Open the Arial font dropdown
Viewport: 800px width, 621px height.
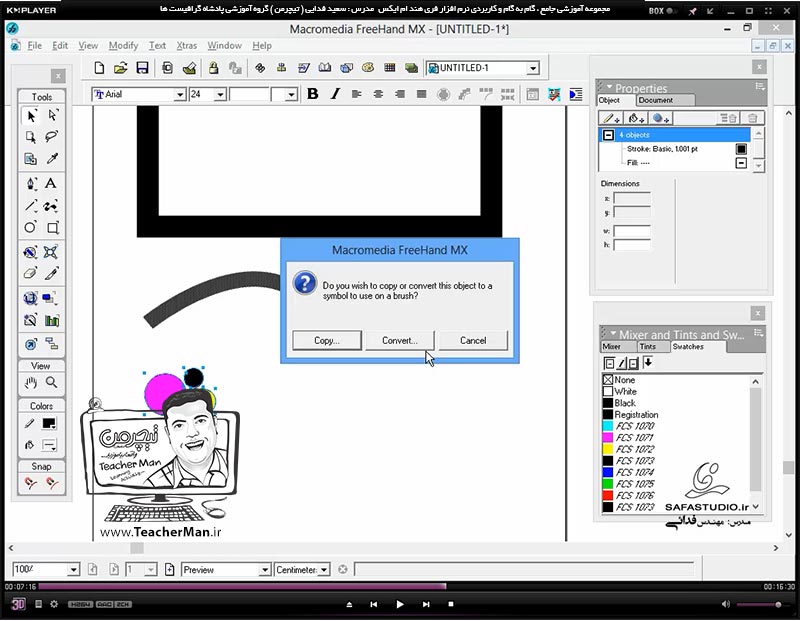[x=180, y=94]
